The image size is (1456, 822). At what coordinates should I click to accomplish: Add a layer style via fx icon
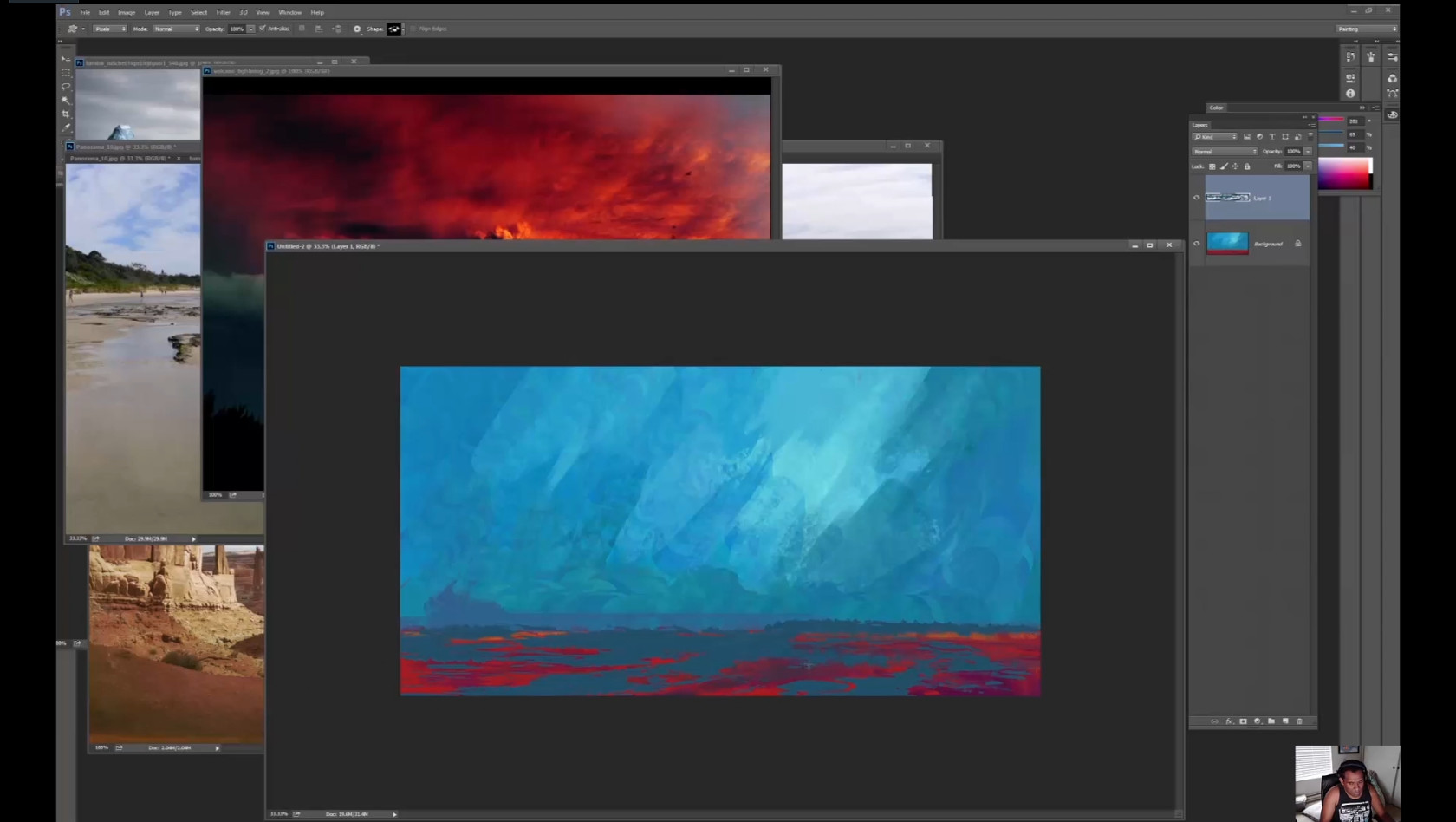[x=1229, y=721]
